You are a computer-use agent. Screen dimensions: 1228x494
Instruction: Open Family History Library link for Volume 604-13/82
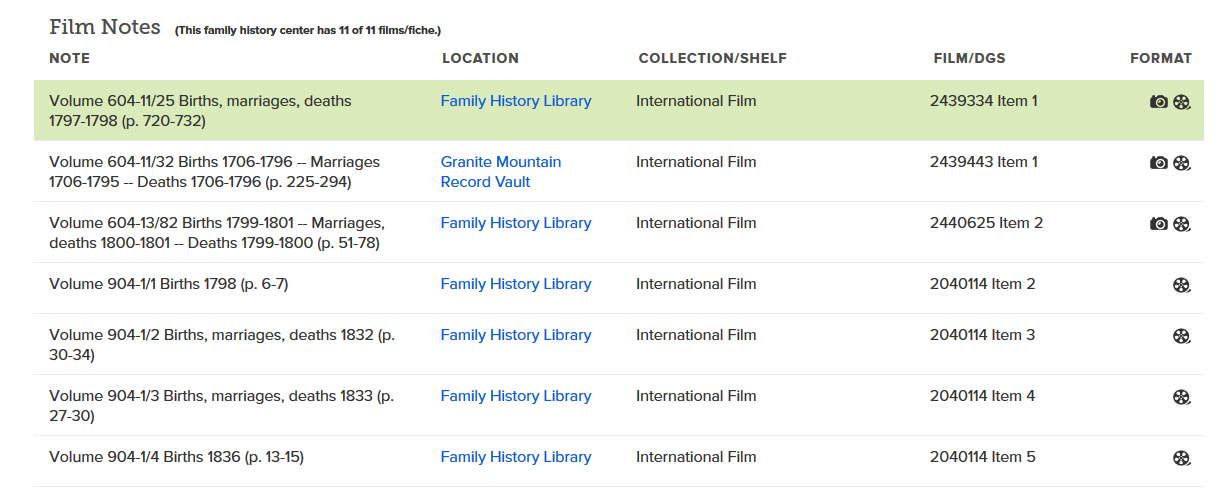[x=516, y=223]
